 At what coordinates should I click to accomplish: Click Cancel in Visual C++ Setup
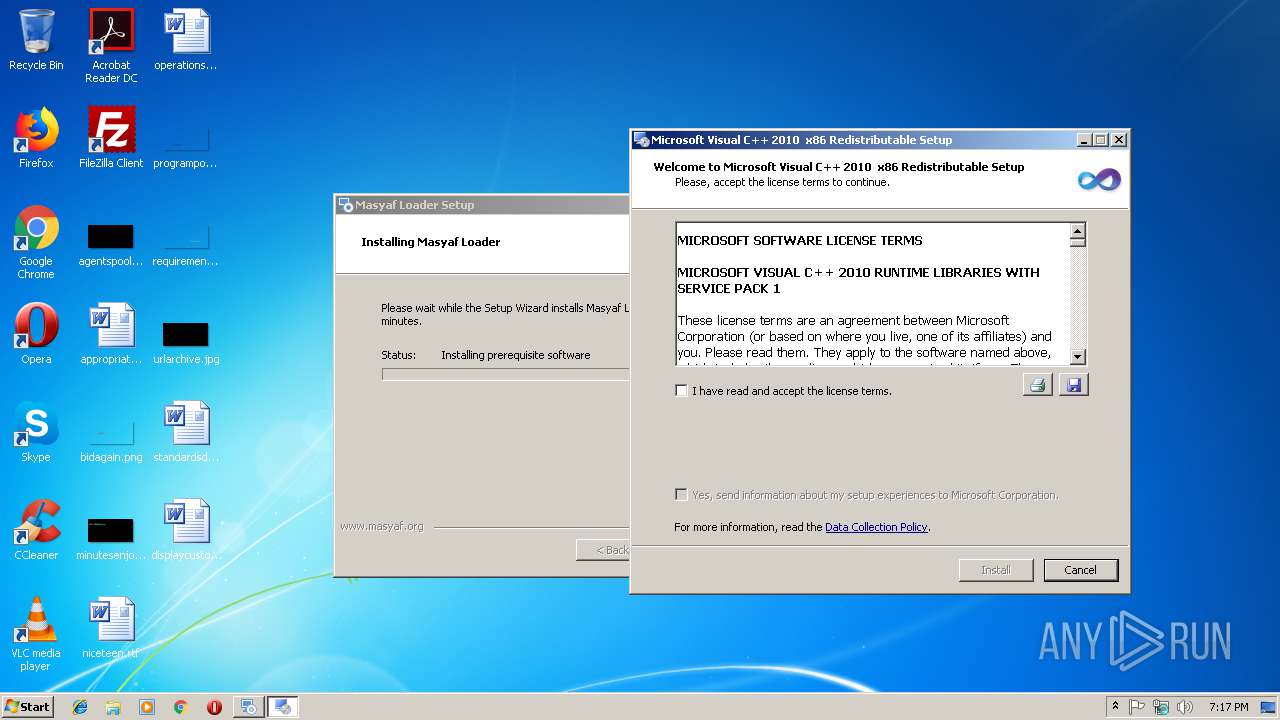[1080, 570]
